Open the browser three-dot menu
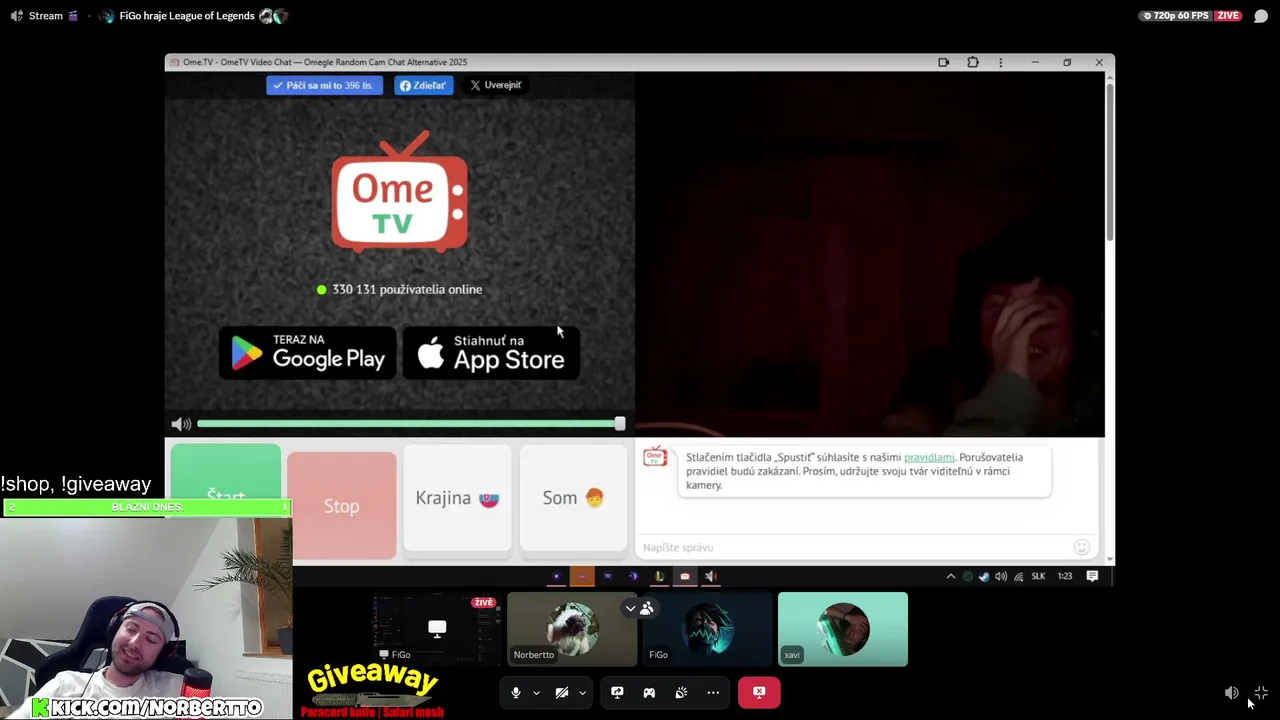 1000,62
